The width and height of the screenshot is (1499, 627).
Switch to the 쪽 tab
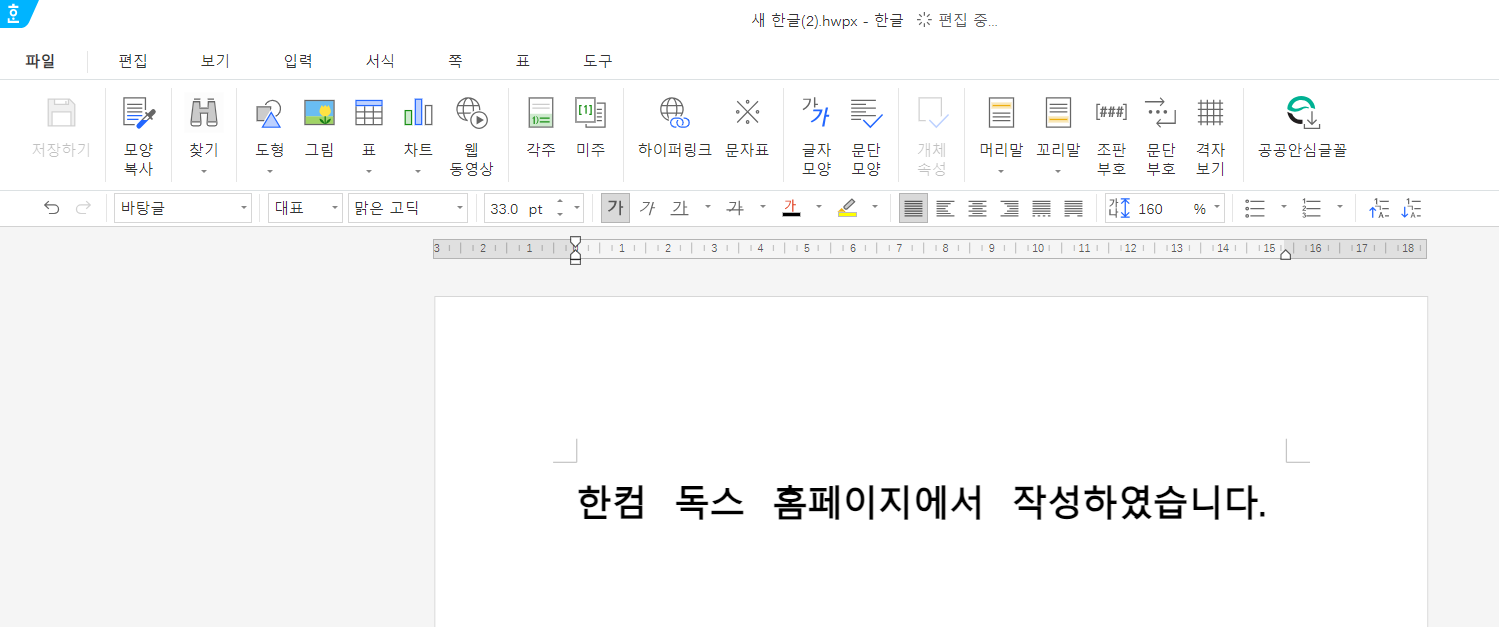tap(455, 61)
